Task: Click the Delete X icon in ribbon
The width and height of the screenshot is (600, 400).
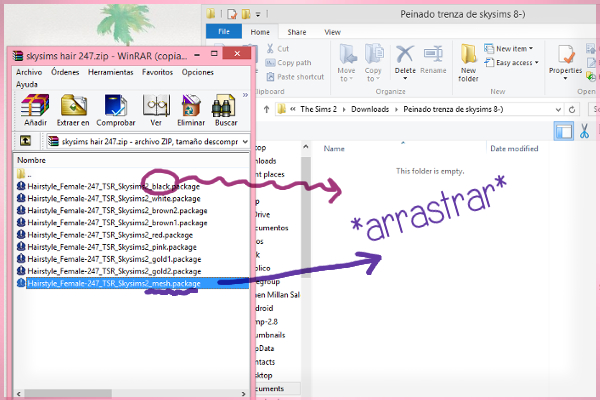Action: tap(405, 54)
